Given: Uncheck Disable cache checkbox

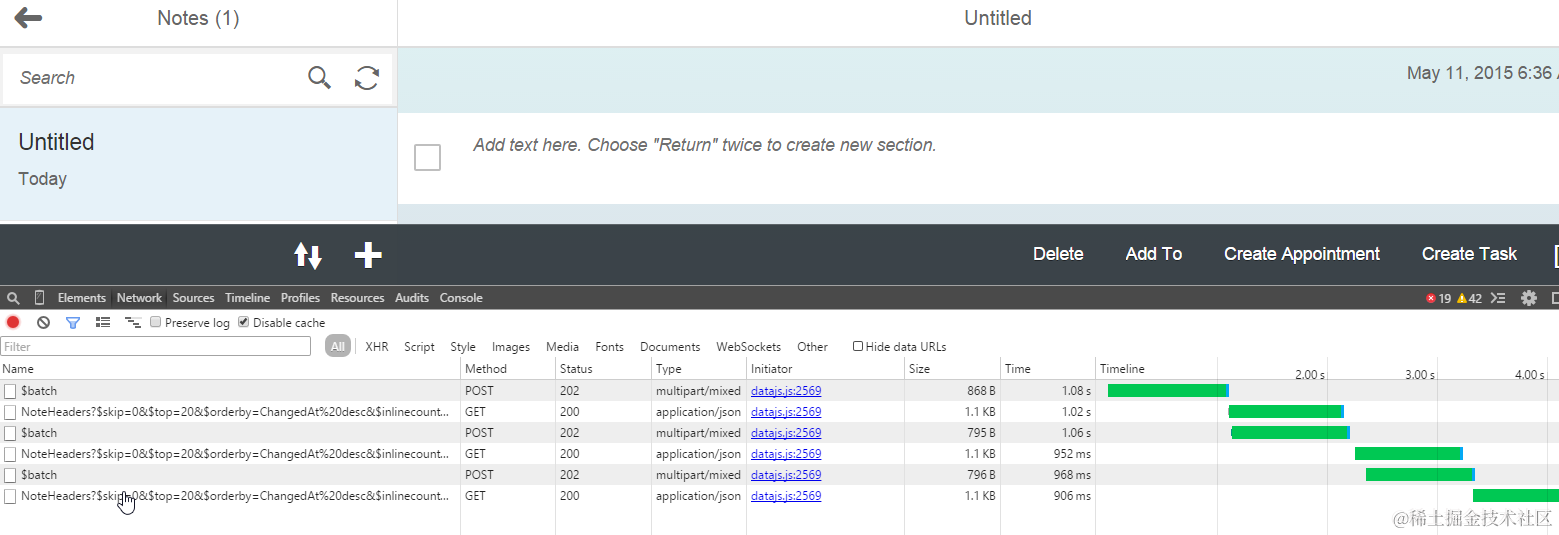Looking at the screenshot, I should pyautogui.click(x=243, y=323).
